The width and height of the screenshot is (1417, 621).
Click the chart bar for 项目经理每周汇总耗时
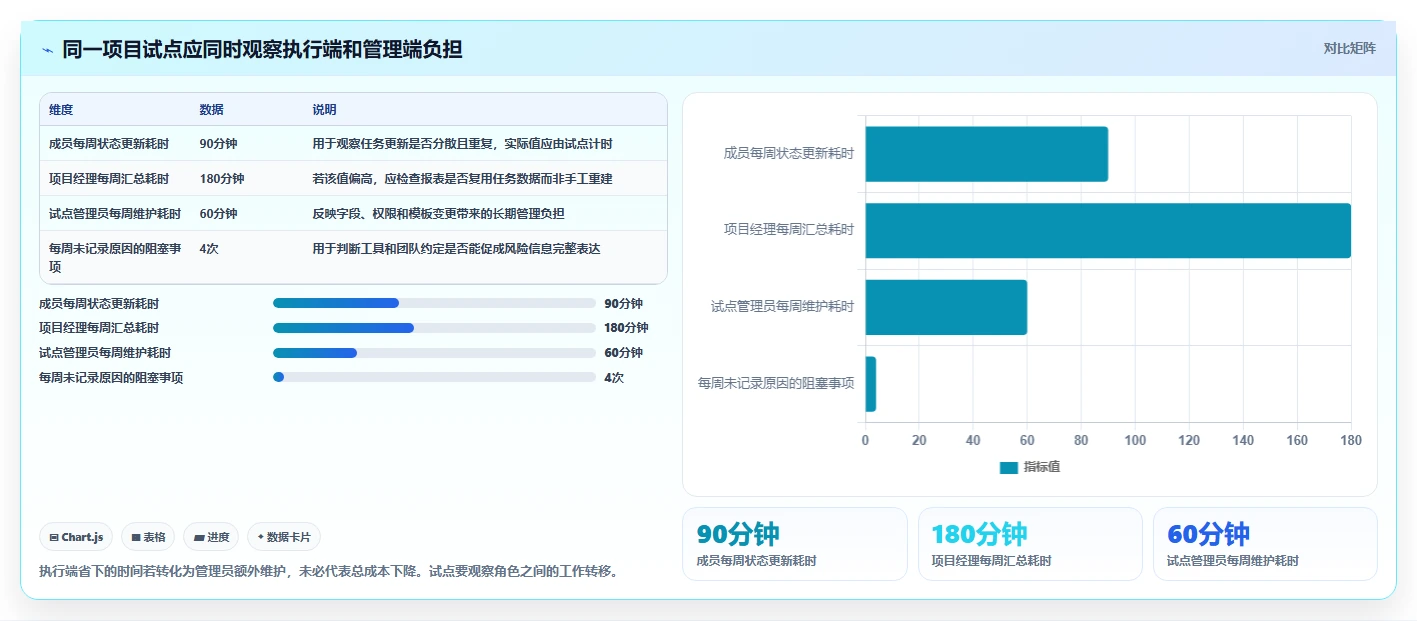1108,231
